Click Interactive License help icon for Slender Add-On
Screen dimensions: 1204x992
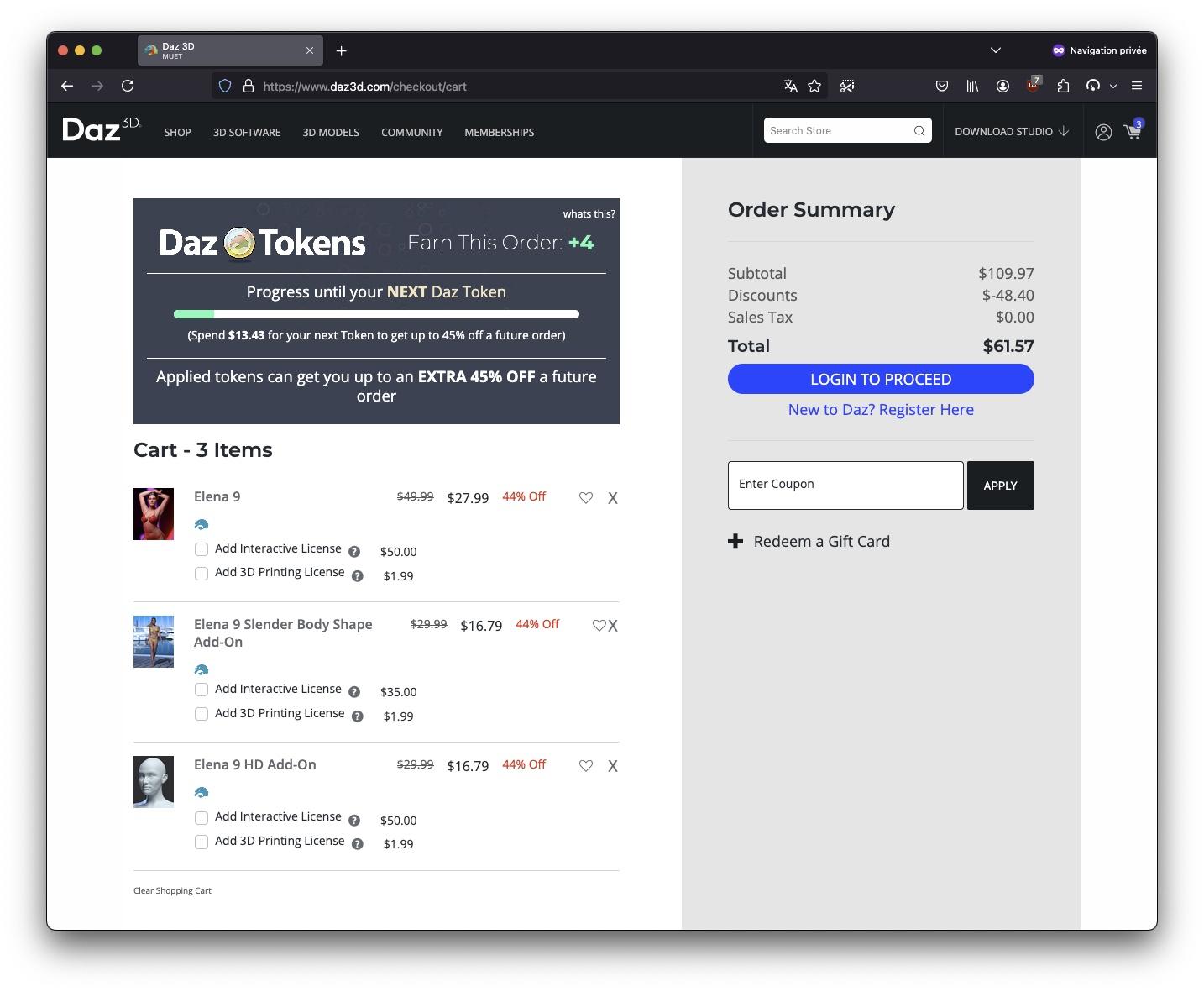click(354, 692)
